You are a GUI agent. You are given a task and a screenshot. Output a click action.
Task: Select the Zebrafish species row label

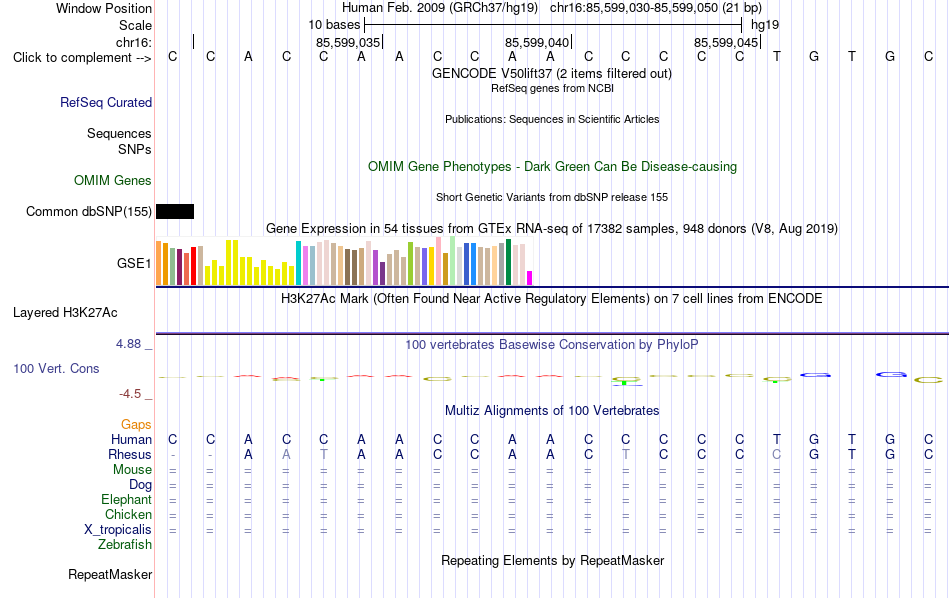tap(125, 544)
